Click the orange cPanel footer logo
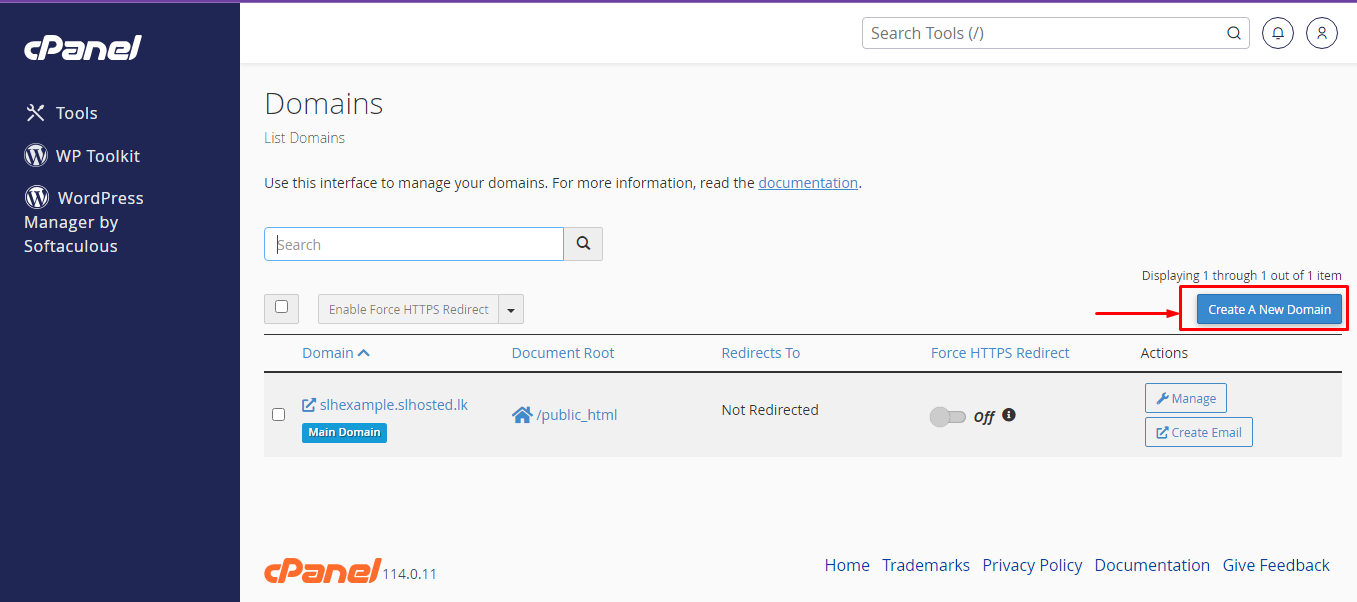This screenshot has height=602, width=1357. pos(322,570)
